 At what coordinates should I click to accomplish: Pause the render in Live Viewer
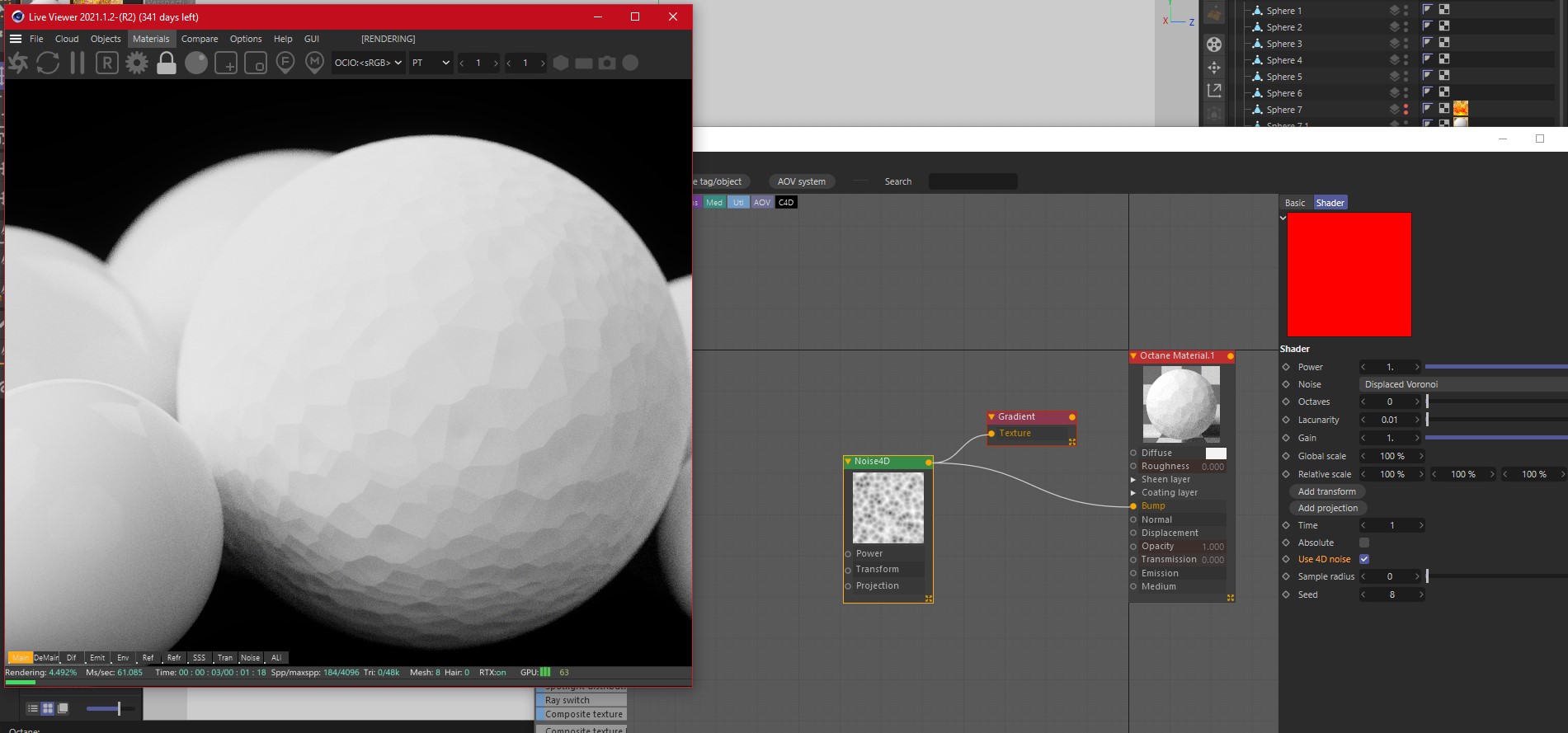(x=78, y=63)
